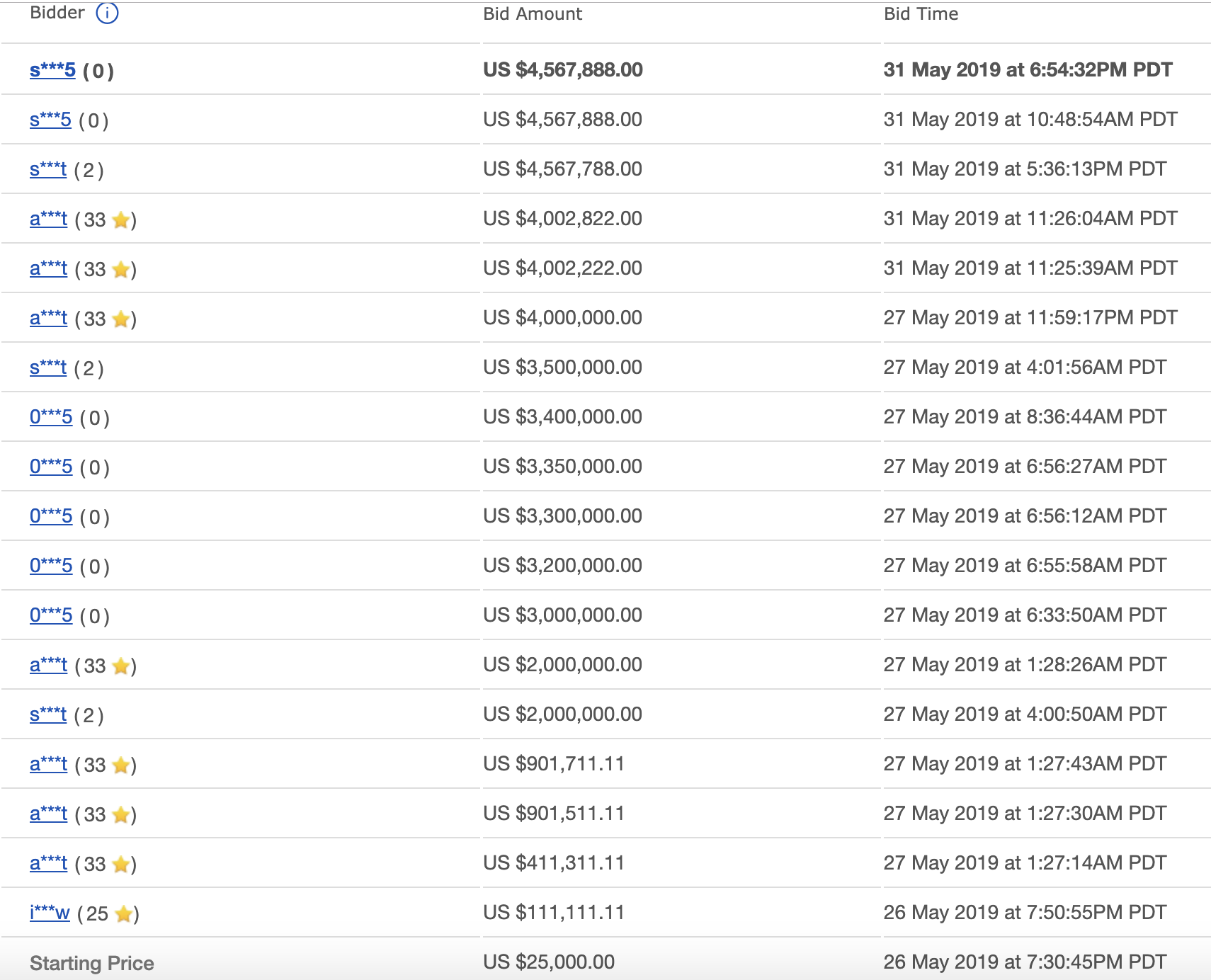This screenshot has height=980, width=1211.
Task: Open bidder 0***5 on the $3,400,000.00 bid
Action: [x=51, y=417]
